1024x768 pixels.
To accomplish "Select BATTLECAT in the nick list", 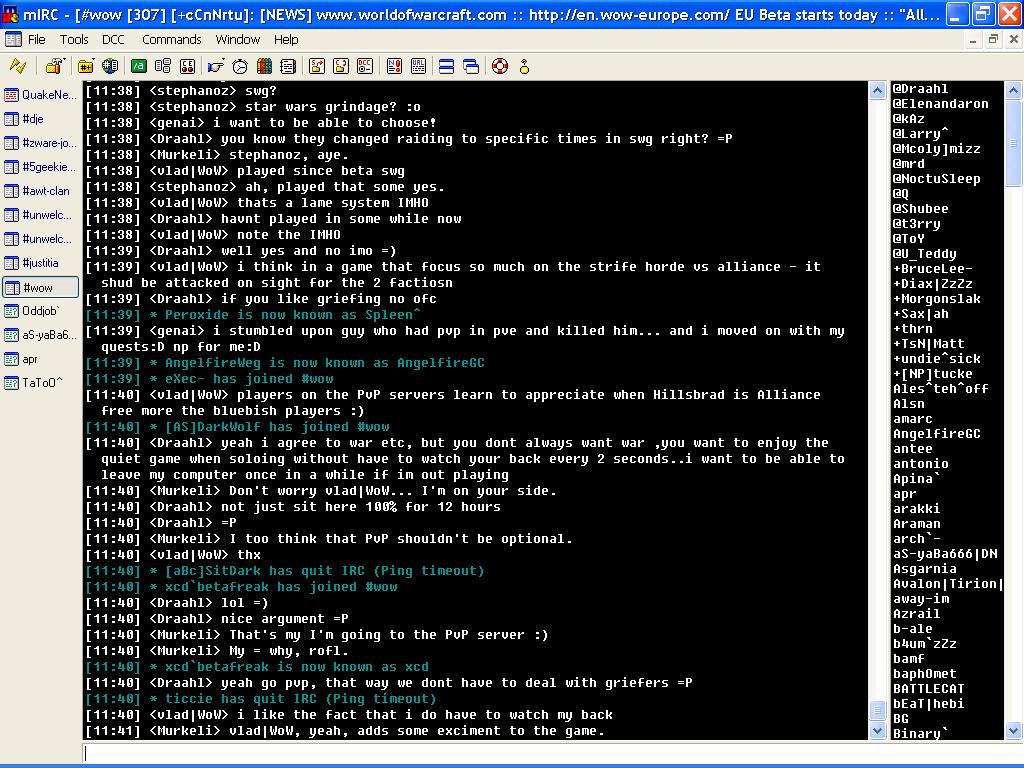I will tap(928, 689).
